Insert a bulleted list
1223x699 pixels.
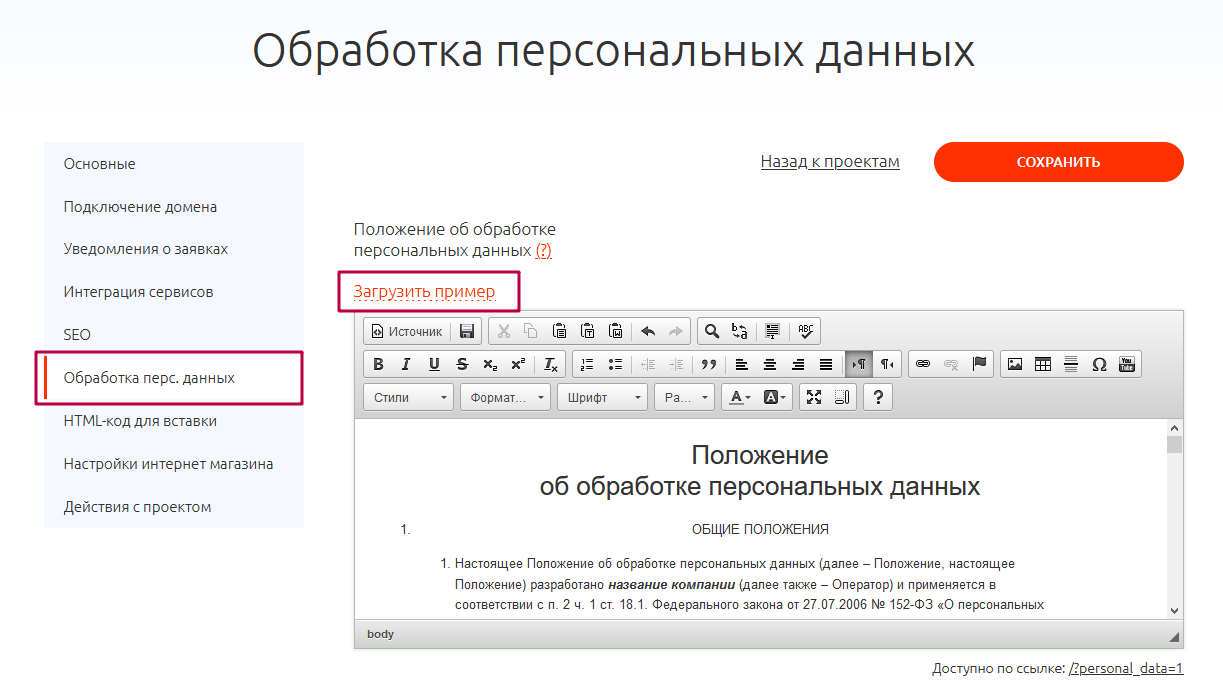coord(615,364)
